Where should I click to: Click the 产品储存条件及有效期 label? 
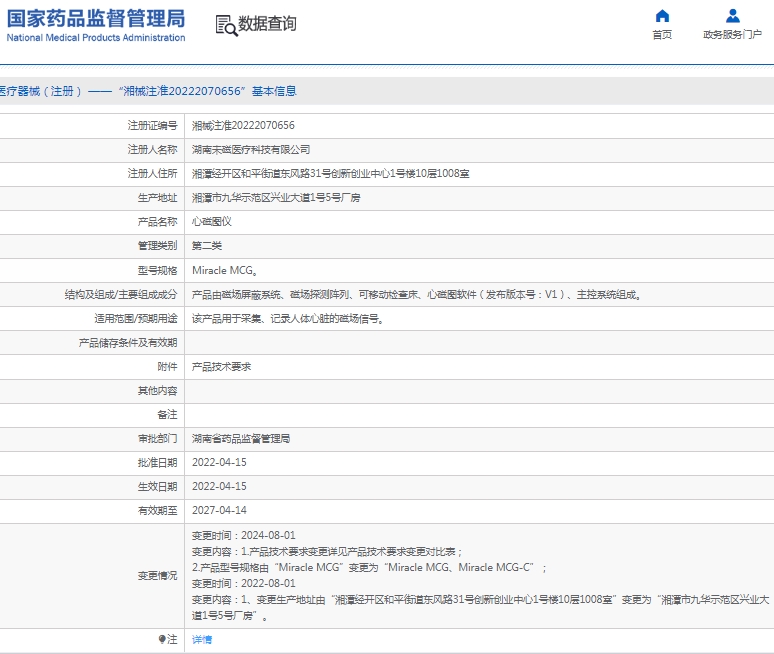[x=128, y=343]
